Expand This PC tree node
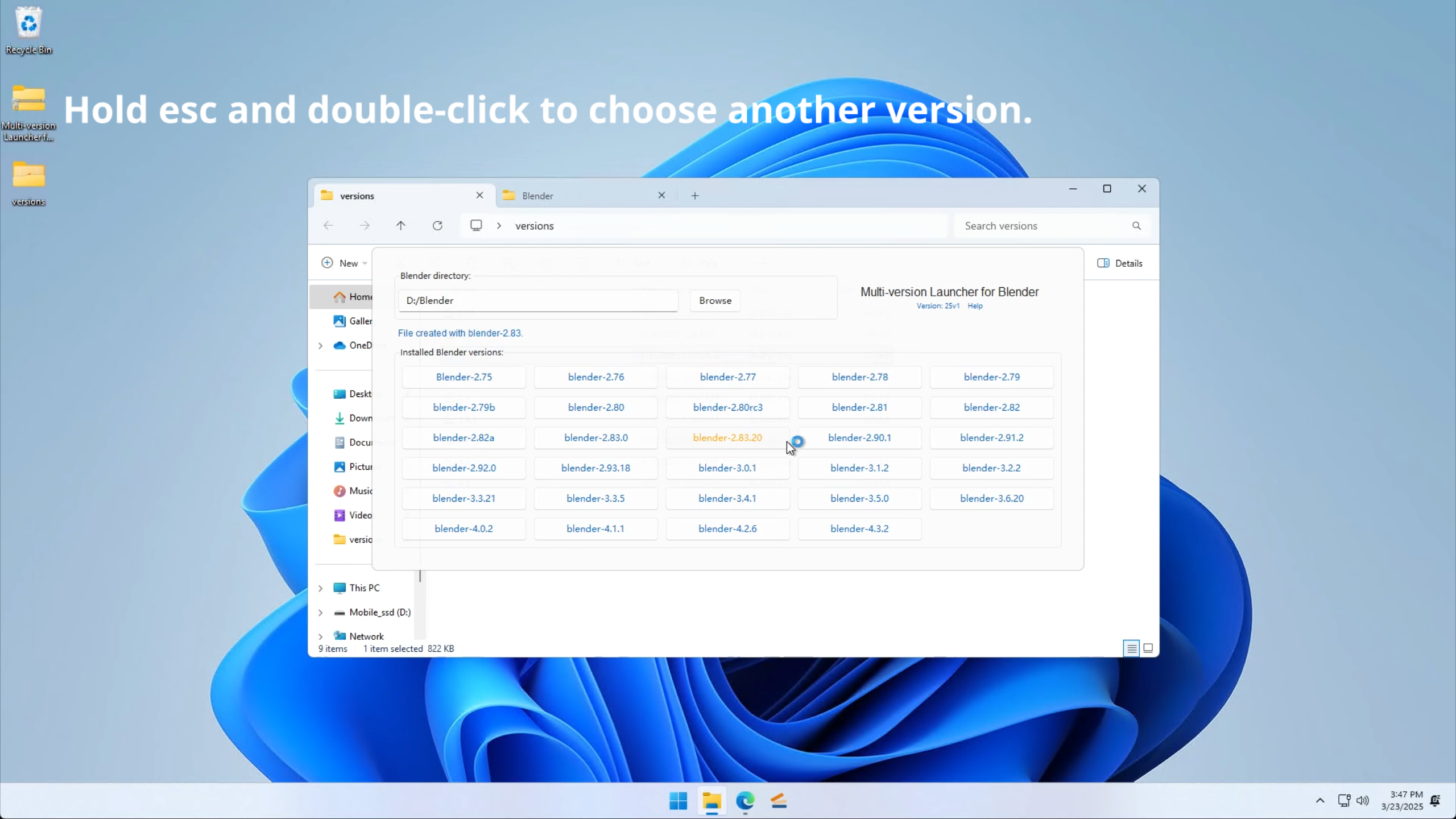Screen dimensions: 1456x819 (320, 588)
